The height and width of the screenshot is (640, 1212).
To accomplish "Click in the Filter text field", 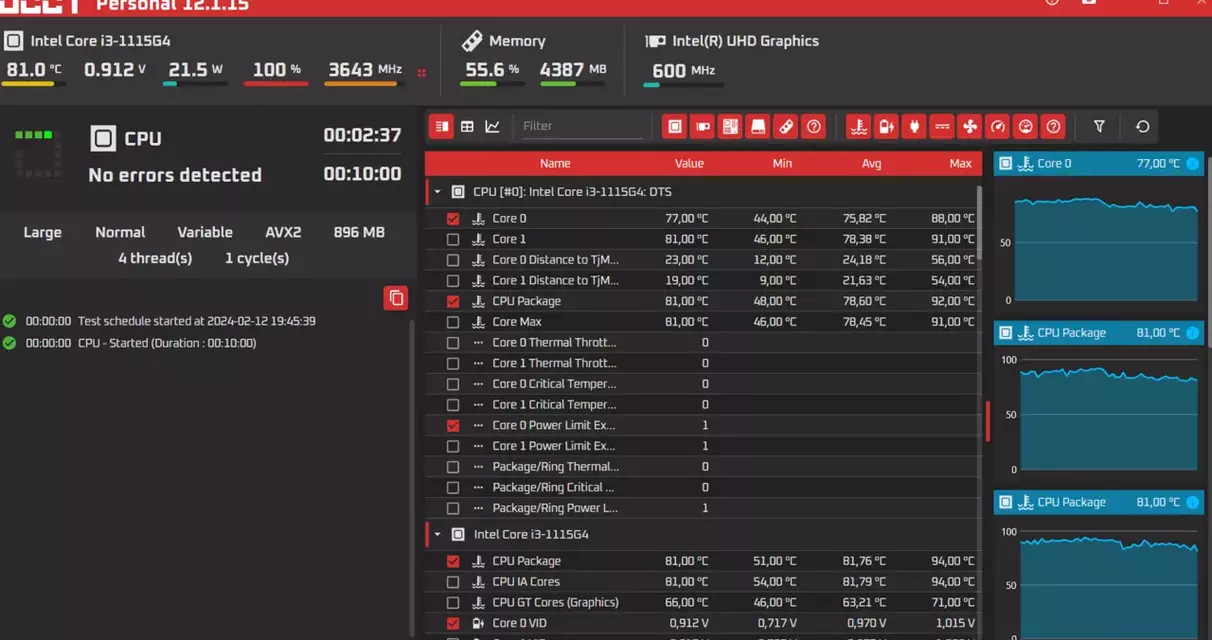I will point(582,126).
